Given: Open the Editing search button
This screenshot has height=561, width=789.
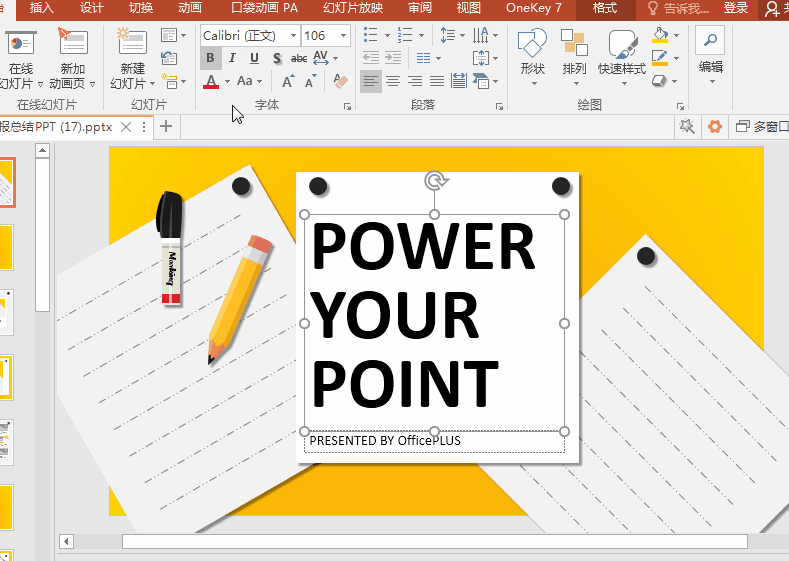Looking at the screenshot, I should [x=711, y=55].
